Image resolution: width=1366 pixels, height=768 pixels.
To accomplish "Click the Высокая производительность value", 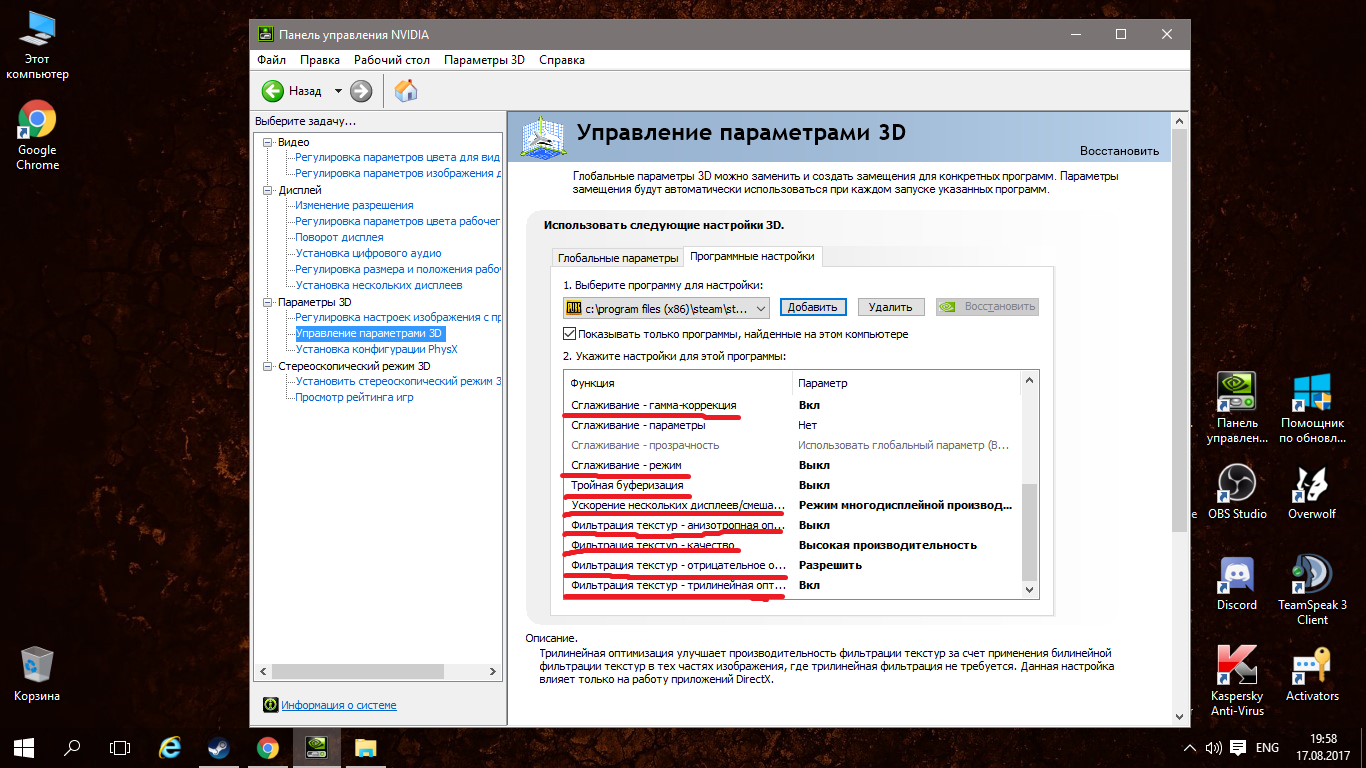I will (888, 545).
